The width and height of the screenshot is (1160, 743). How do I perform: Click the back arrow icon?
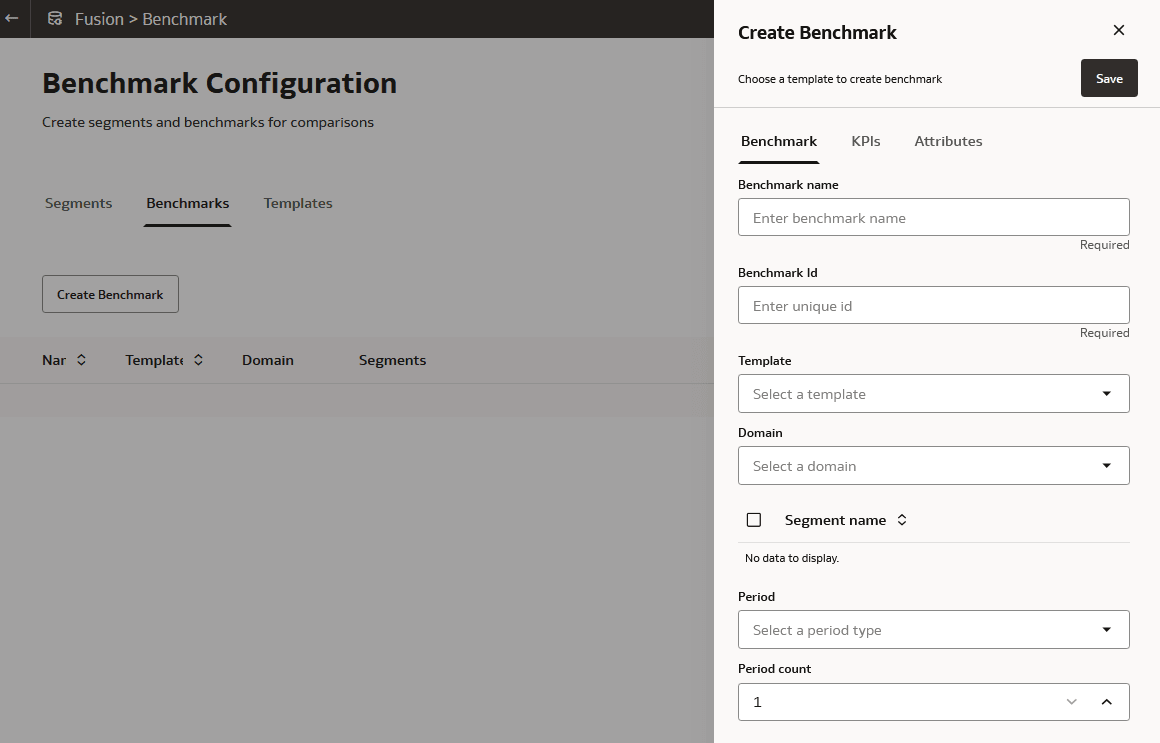(12, 19)
